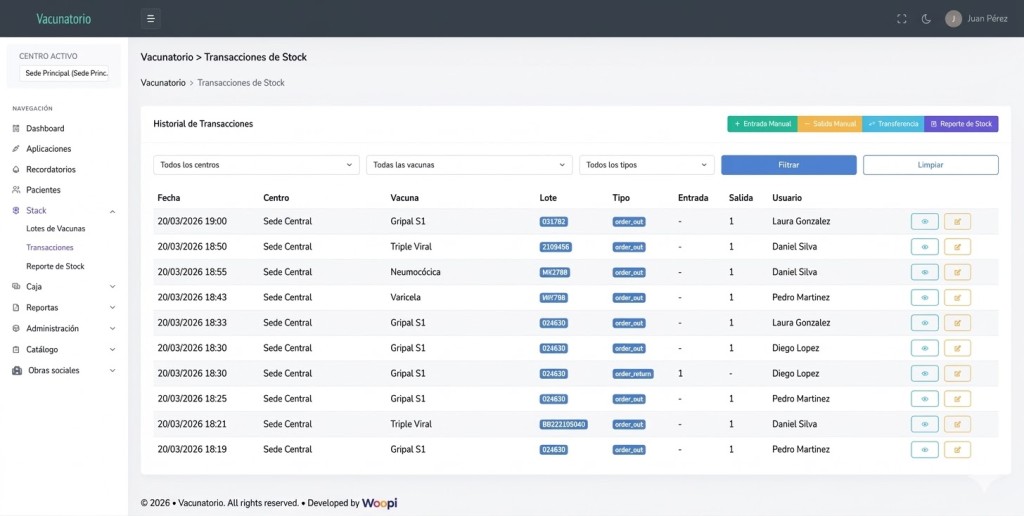Edit the Neumocócica transaction row
The image size is (1024, 516).
coord(957,272)
